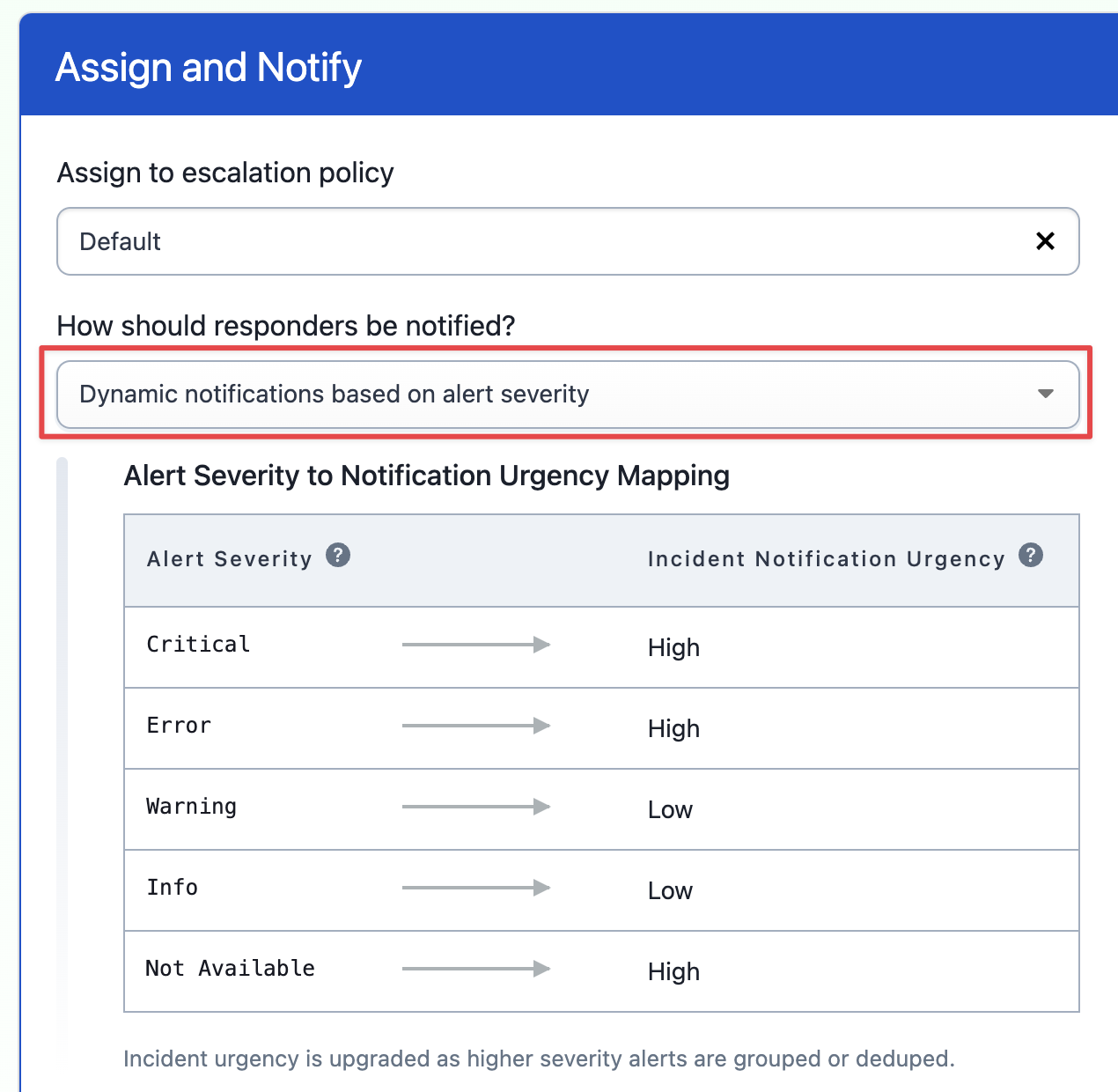
Task: Click the Critical severity row arrow
Action: [476, 645]
